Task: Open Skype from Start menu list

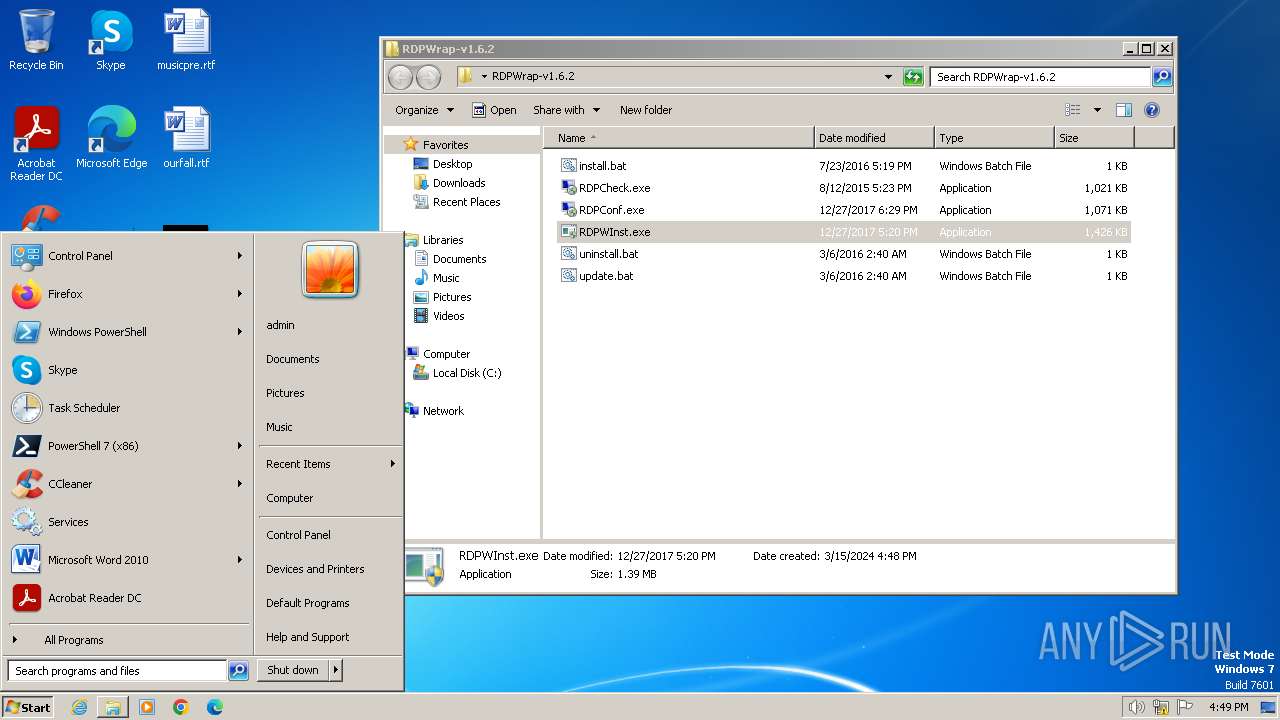Action: click(x=128, y=370)
